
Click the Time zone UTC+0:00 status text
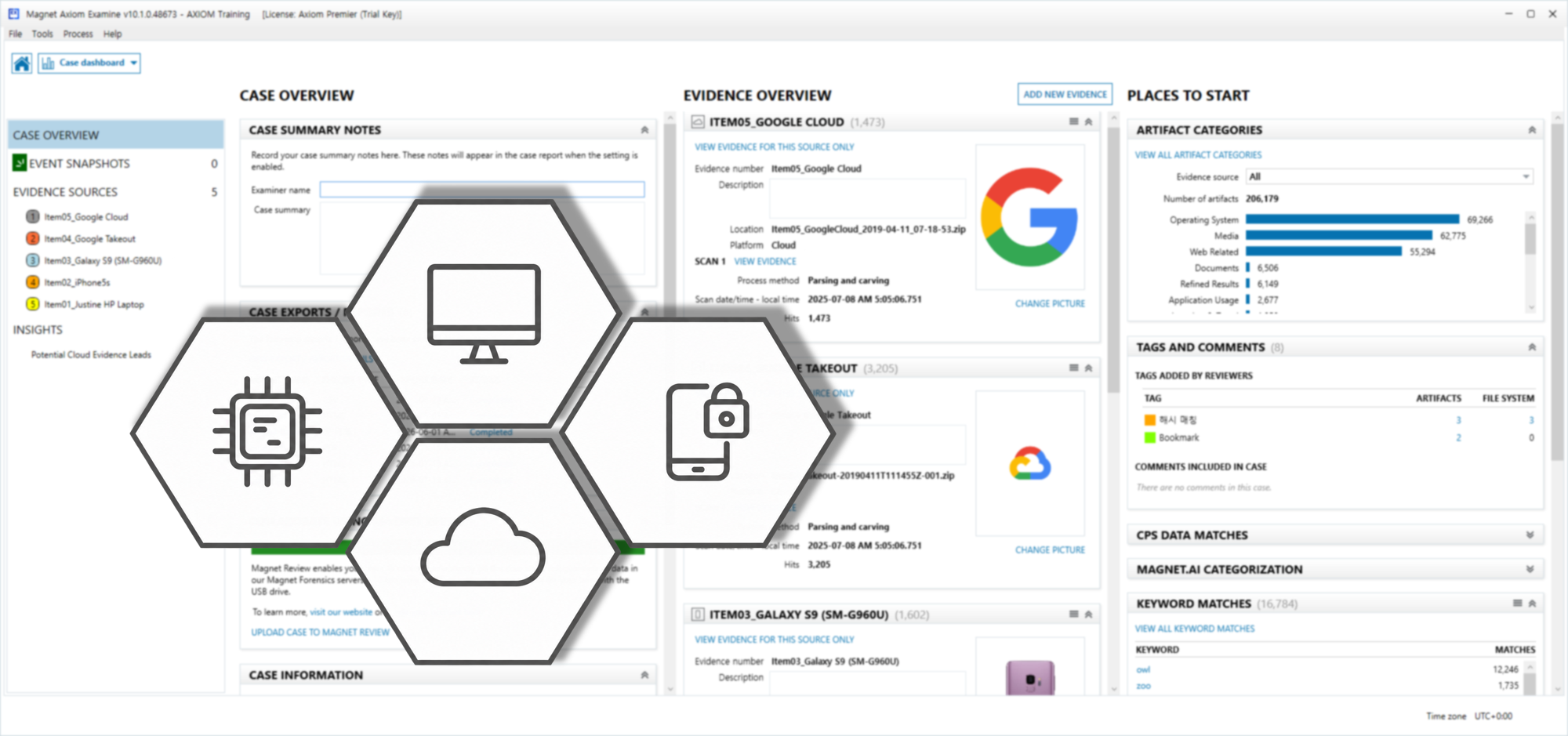(x=1469, y=716)
